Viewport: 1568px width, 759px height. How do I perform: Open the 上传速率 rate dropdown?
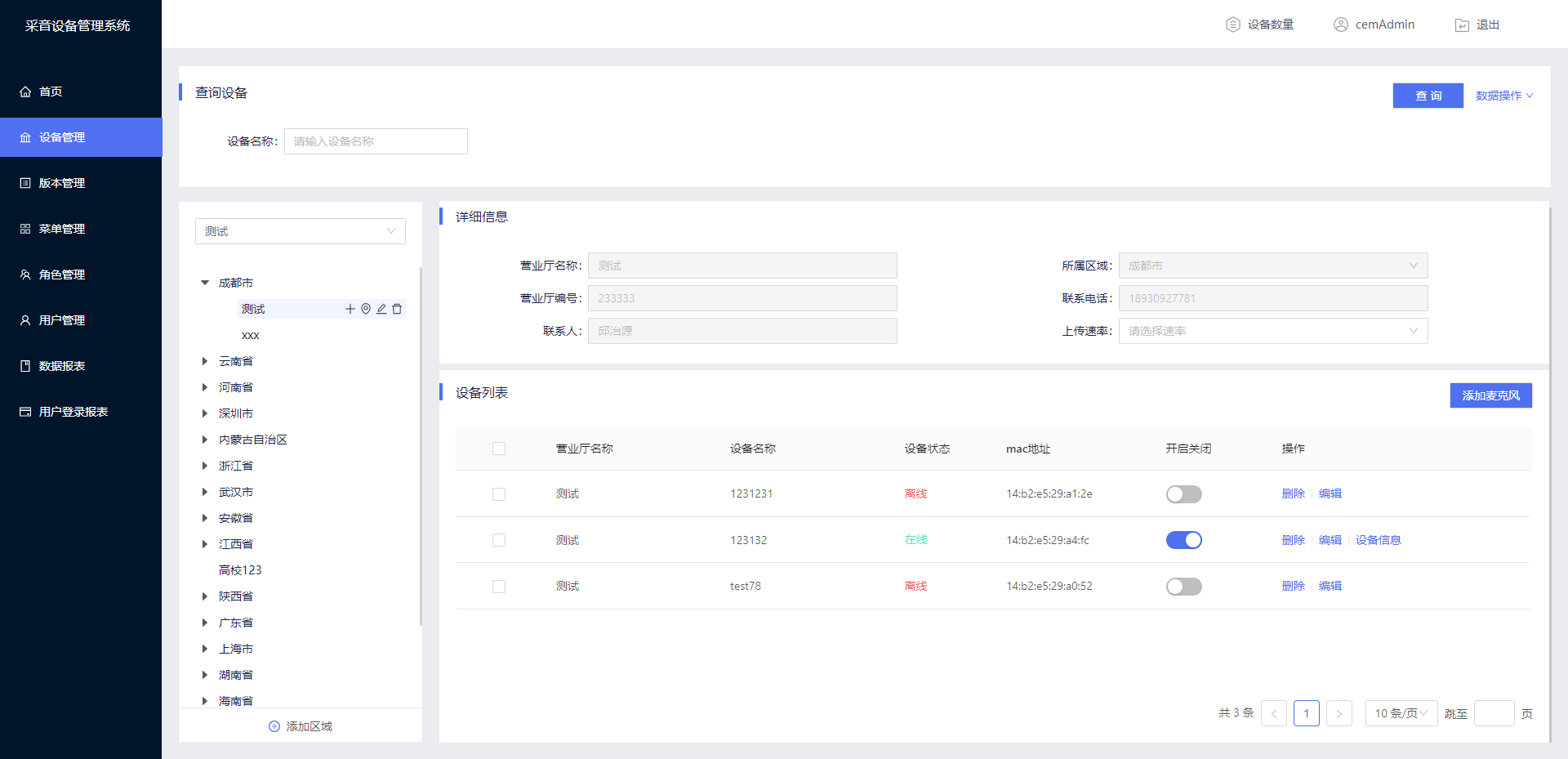pos(1273,331)
